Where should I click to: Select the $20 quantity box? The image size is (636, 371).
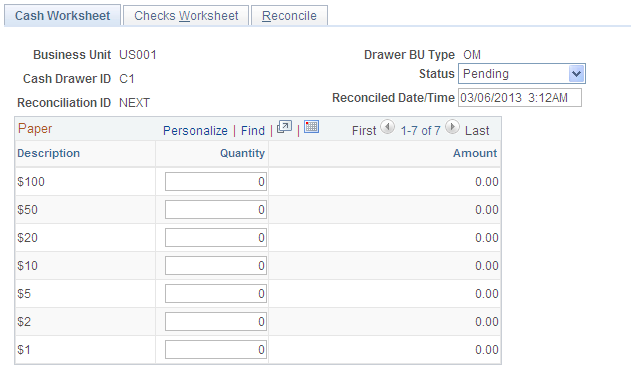point(216,238)
